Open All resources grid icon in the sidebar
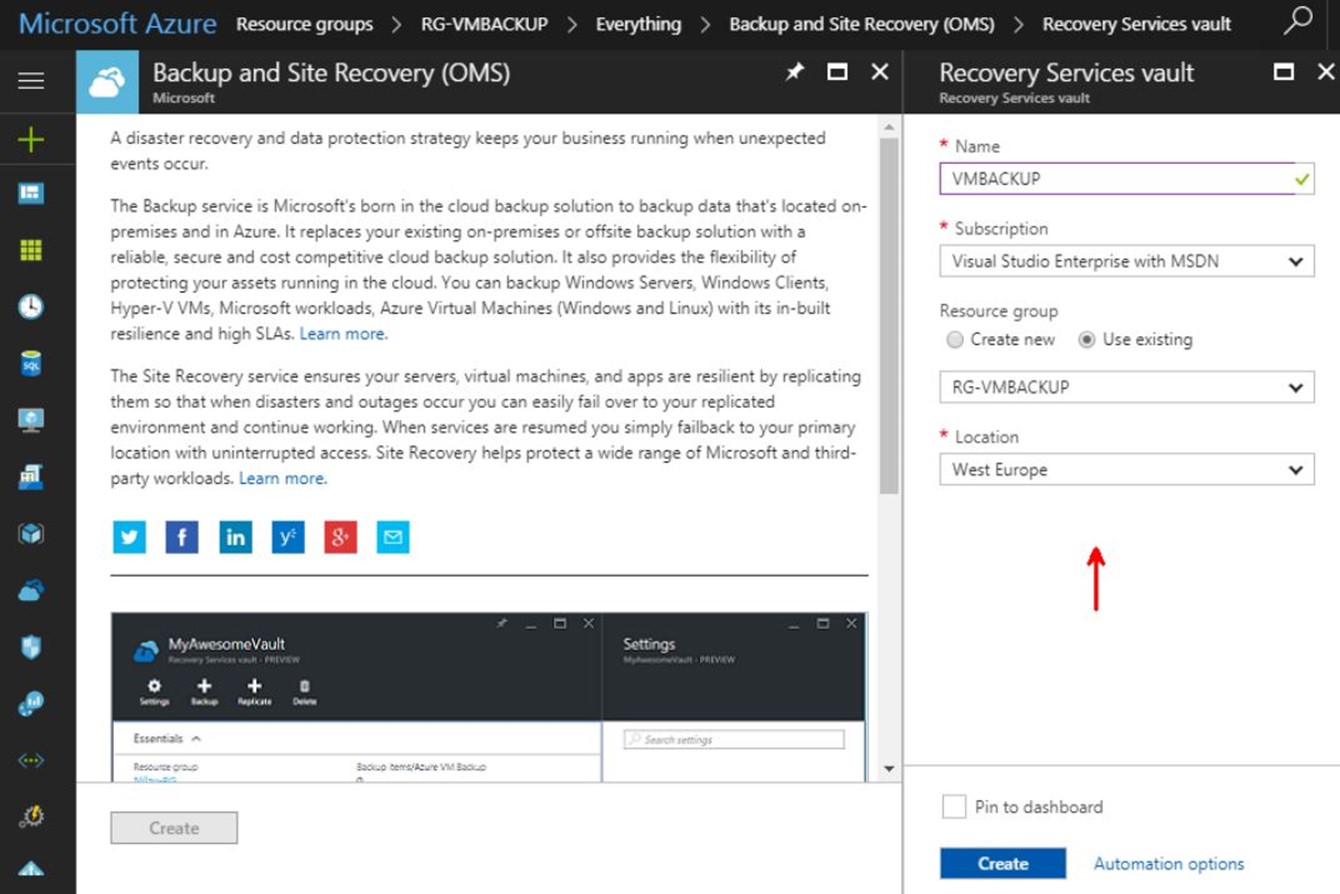The height and width of the screenshot is (894, 1340). tap(31, 250)
